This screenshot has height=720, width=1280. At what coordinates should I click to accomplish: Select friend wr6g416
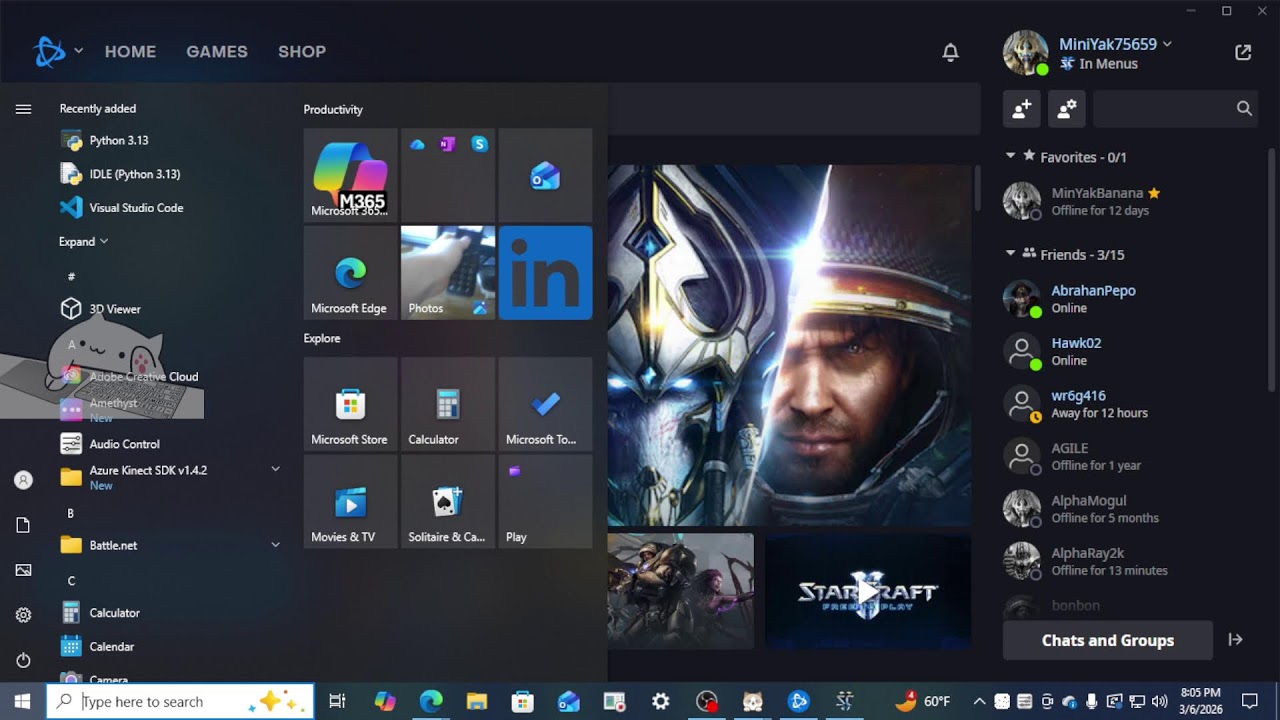point(1132,404)
